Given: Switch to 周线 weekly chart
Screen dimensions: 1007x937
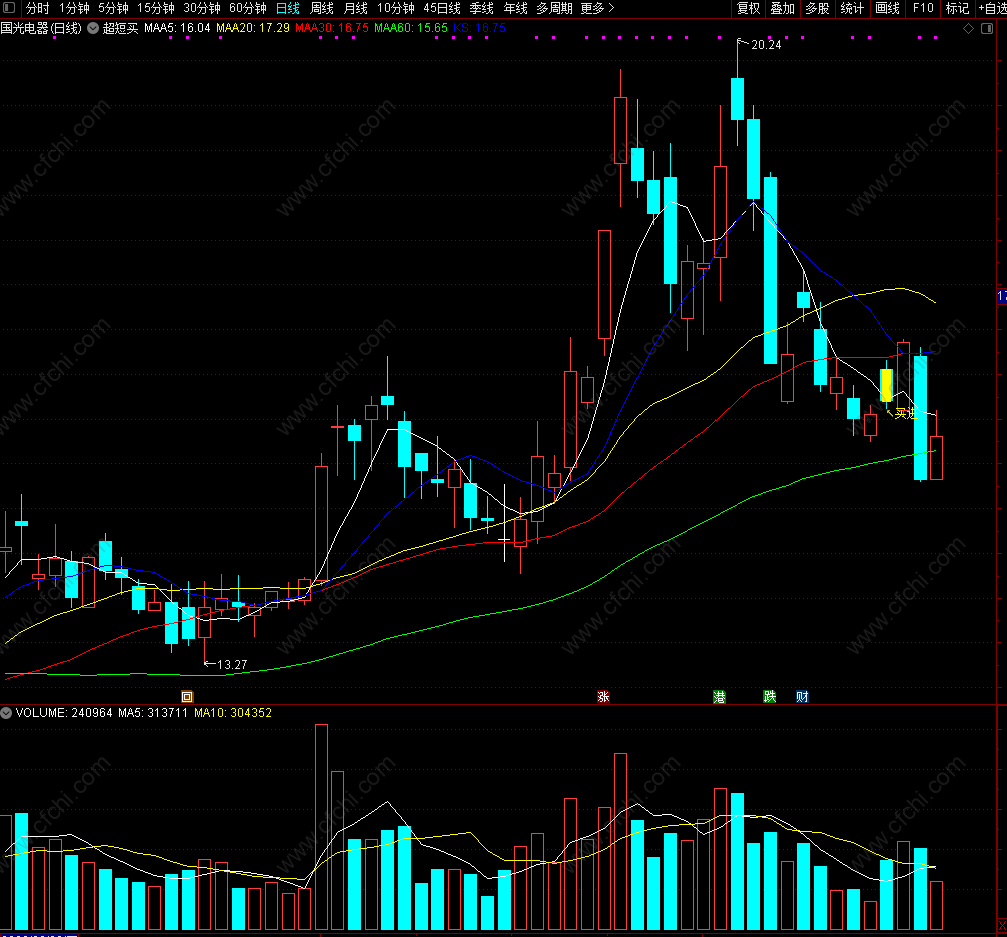Looking at the screenshot, I should pos(322,8).
